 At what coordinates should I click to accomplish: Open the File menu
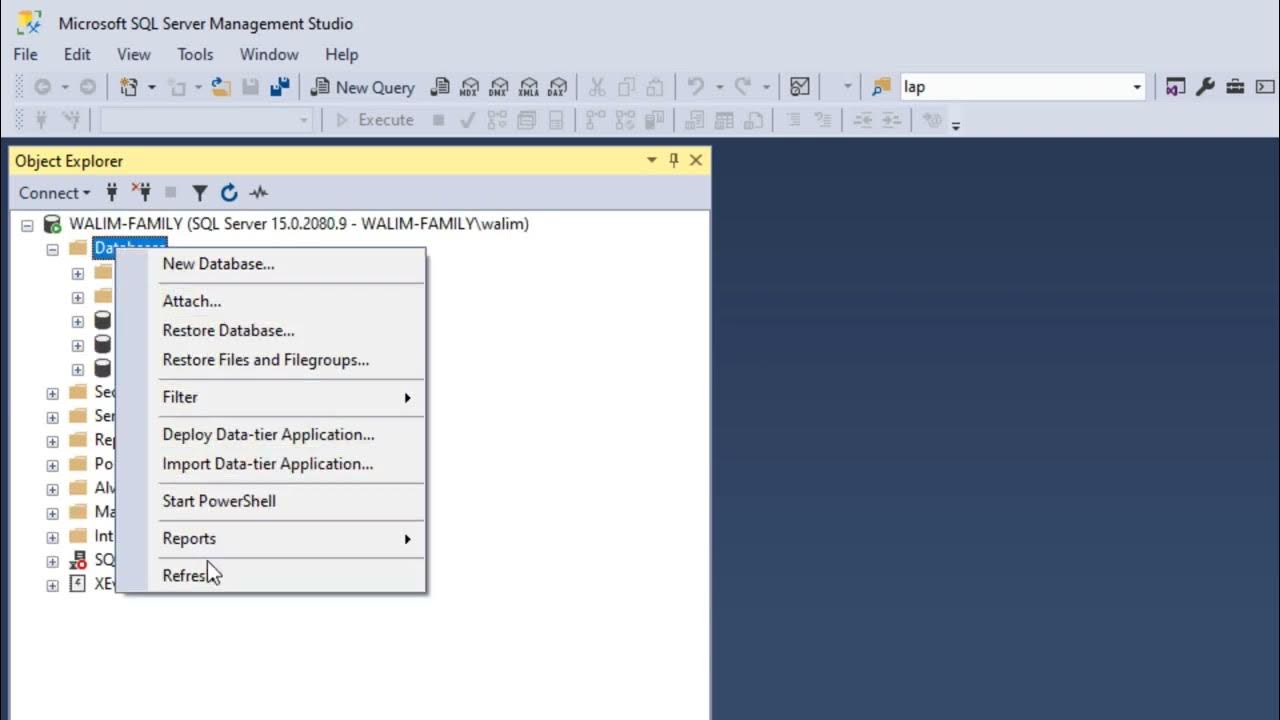25,54
